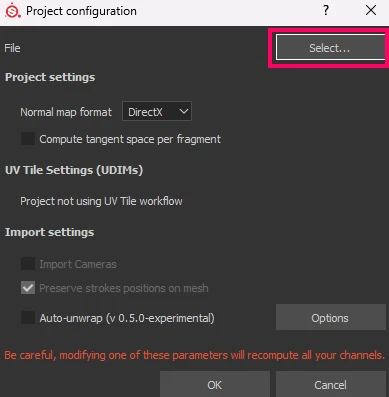389x397 pixels.
Task: Click the Import settings heading
Action: point(49,232)
